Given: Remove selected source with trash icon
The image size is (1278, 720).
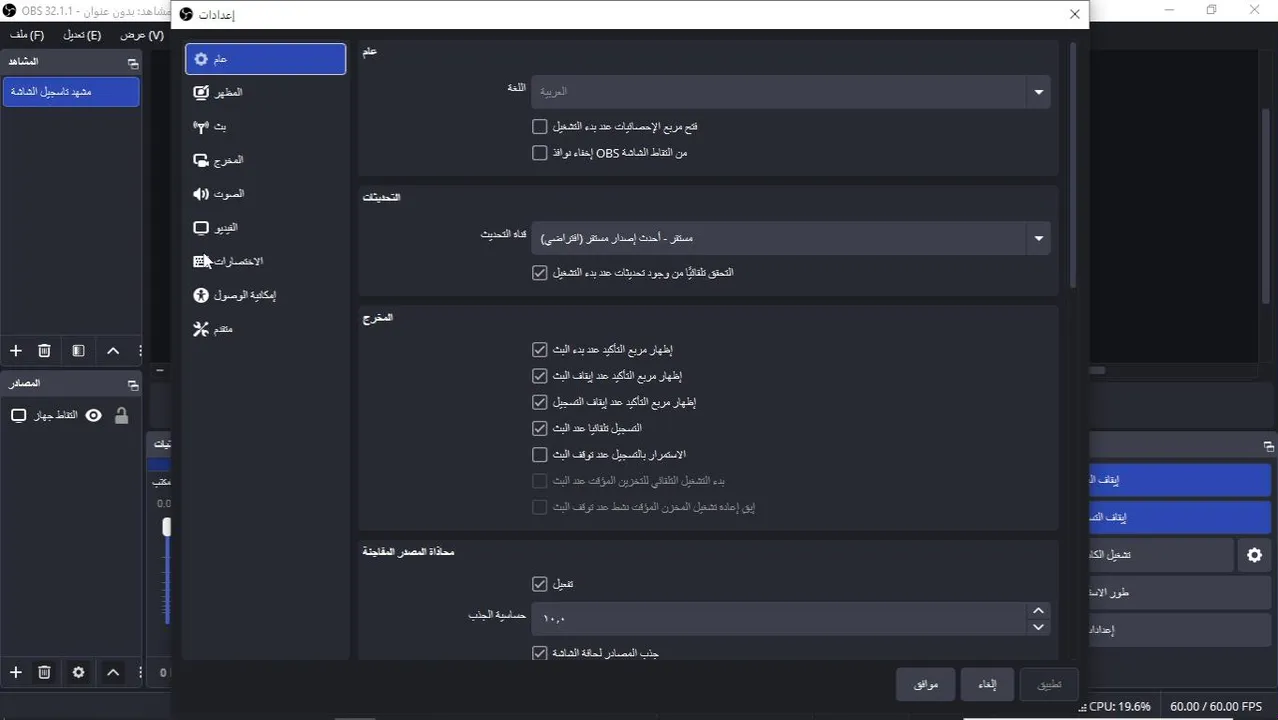Looking at the screenshot, I should [x=44, y=673].
